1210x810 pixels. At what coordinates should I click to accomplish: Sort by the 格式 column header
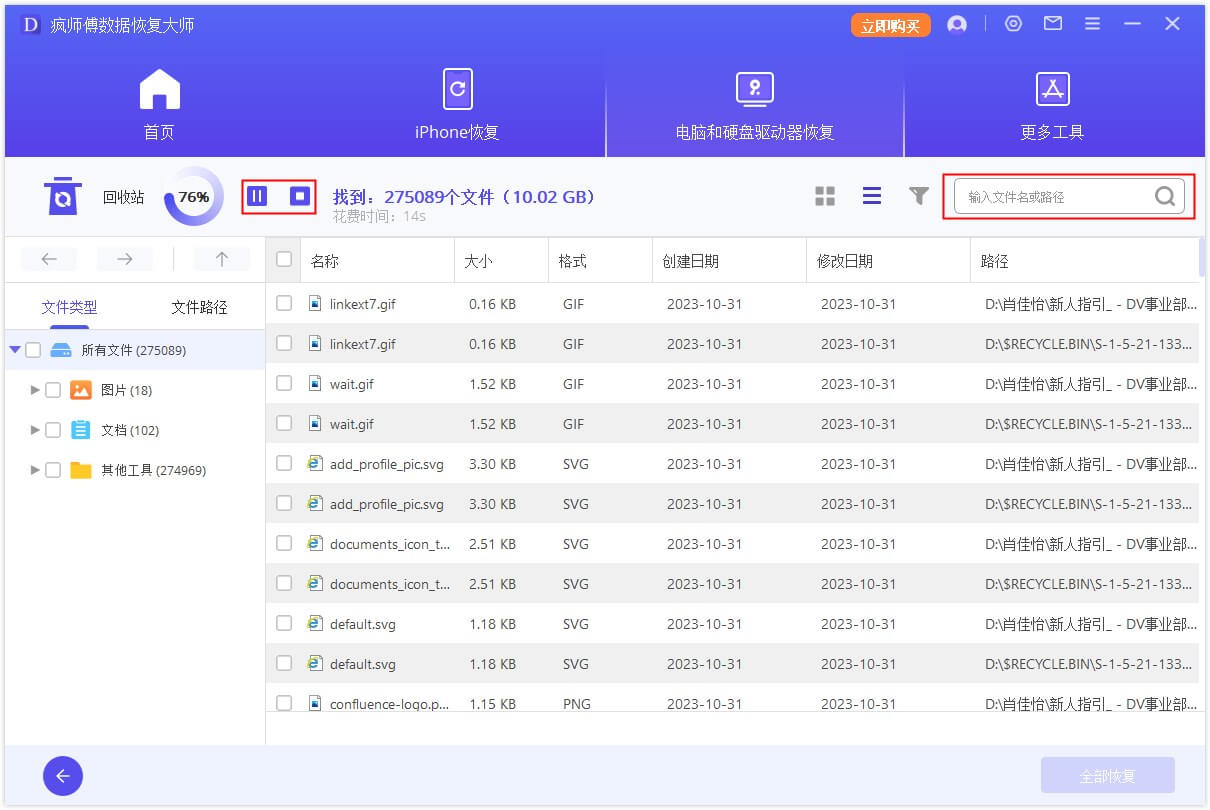[573, 261]
